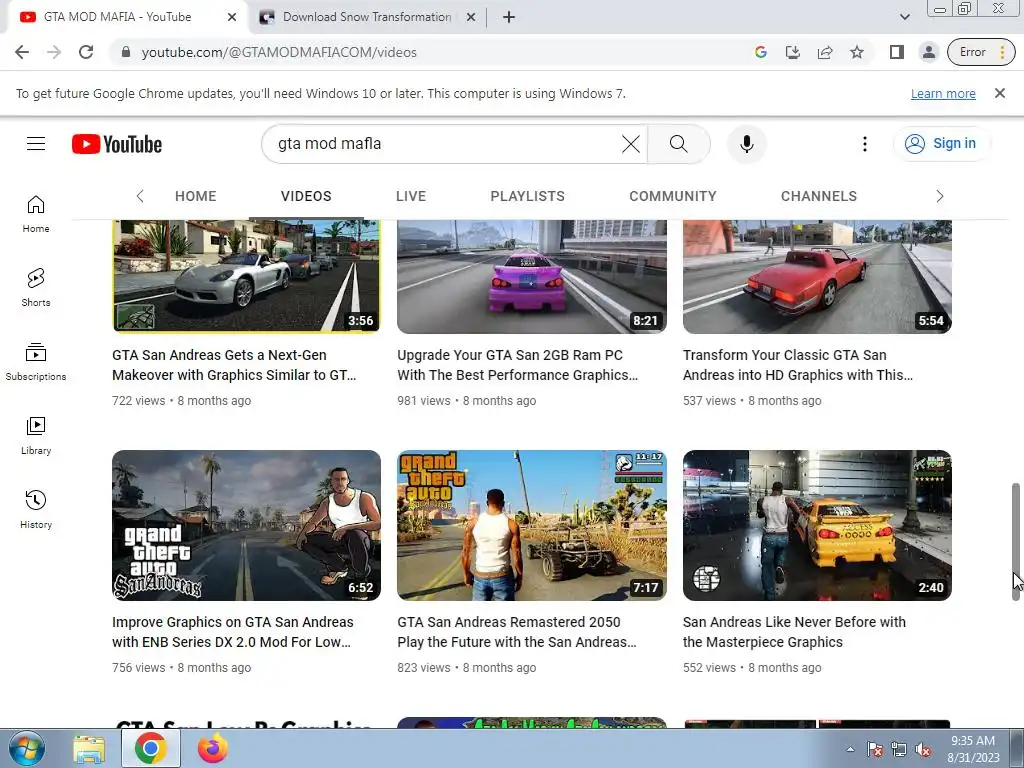1024x768 pixels.
Task: Click the Chrome Error update button
Action: tap(981, 52)
